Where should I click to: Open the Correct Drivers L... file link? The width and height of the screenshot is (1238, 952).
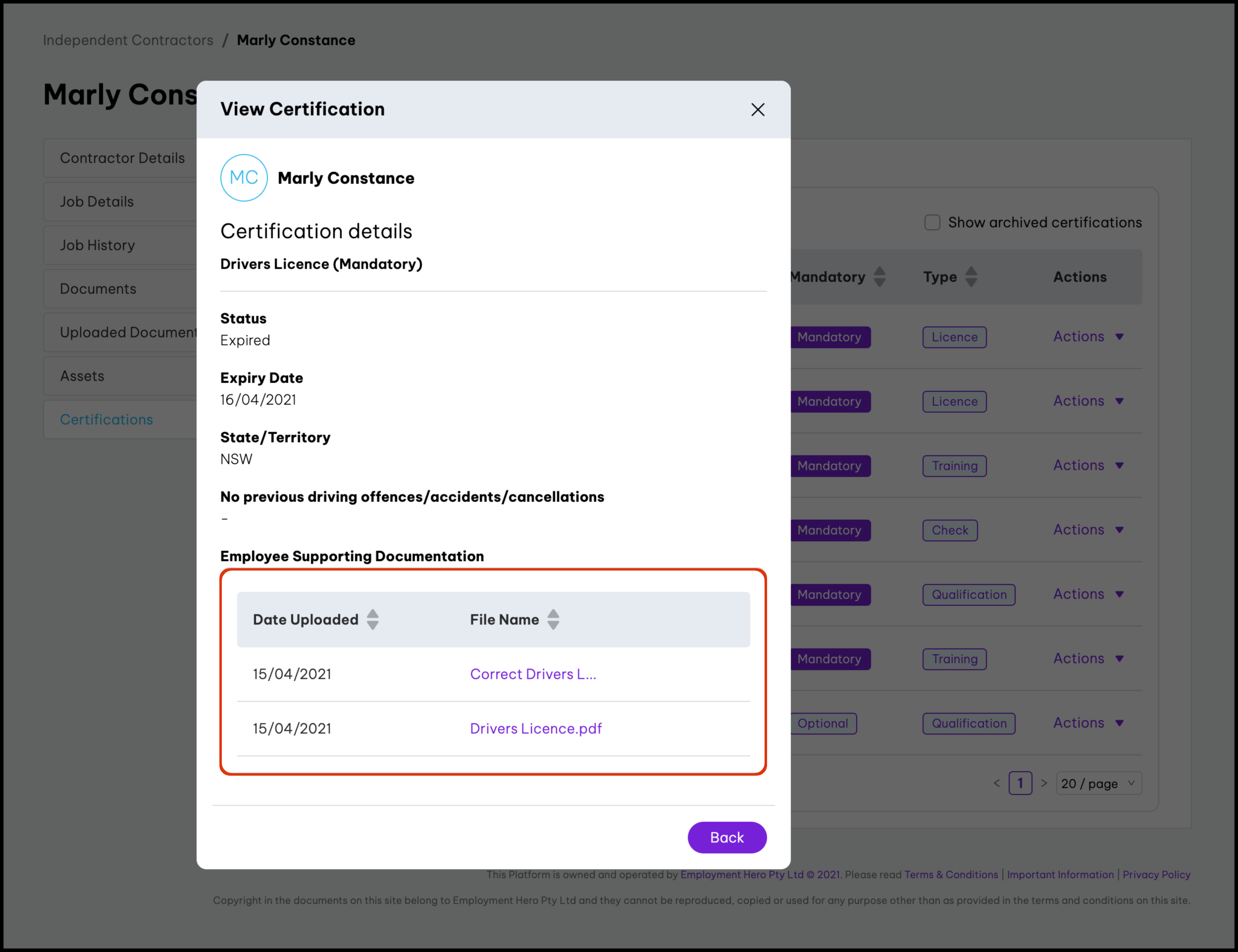(x=533, y=674)
